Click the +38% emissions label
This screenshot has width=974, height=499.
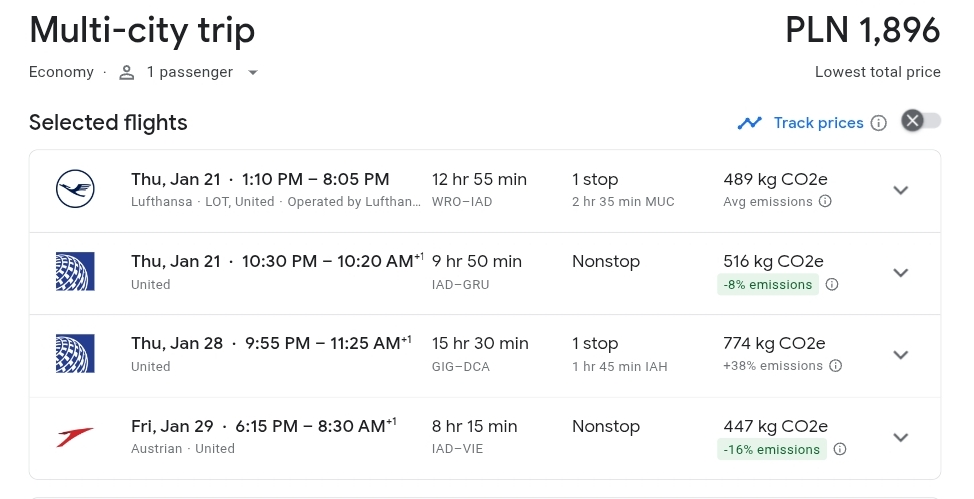[773, 365]
